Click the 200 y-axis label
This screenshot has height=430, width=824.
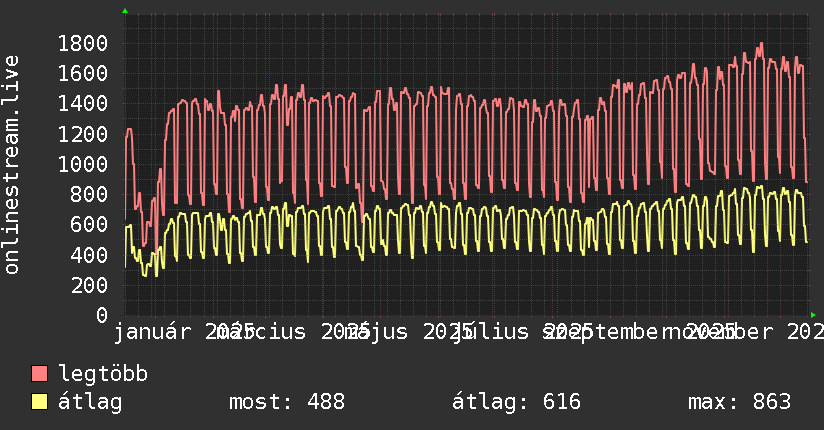pyautogui.click(x=89, y=285)
